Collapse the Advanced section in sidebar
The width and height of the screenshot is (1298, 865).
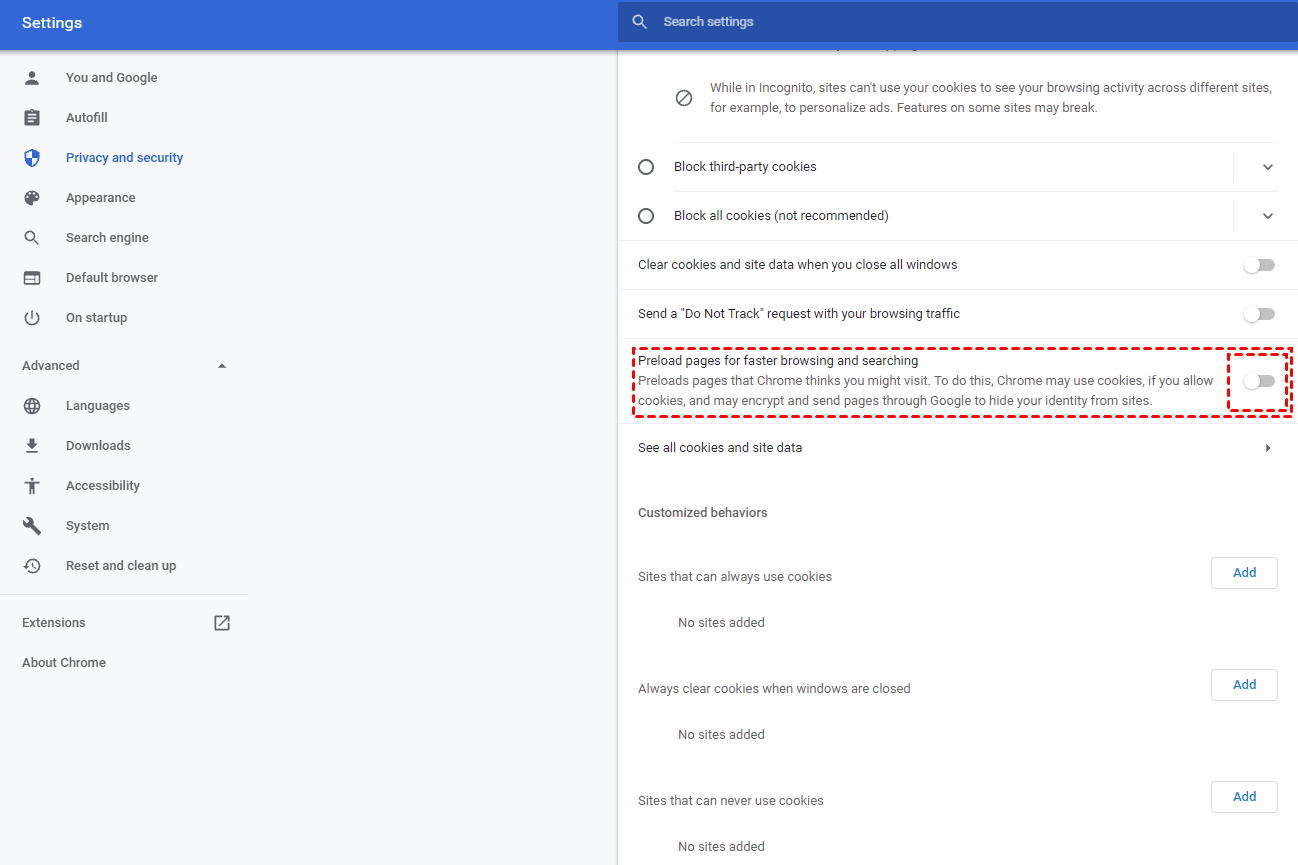click(x=222, y=366)
